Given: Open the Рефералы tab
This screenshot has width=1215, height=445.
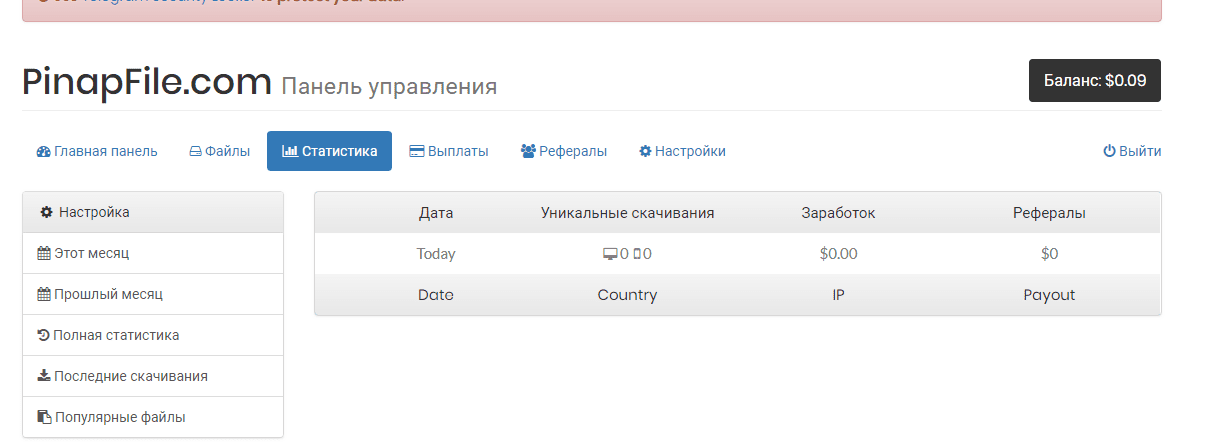Looking at the screenshot, I should pyautogui.click(x=564, y=151).
